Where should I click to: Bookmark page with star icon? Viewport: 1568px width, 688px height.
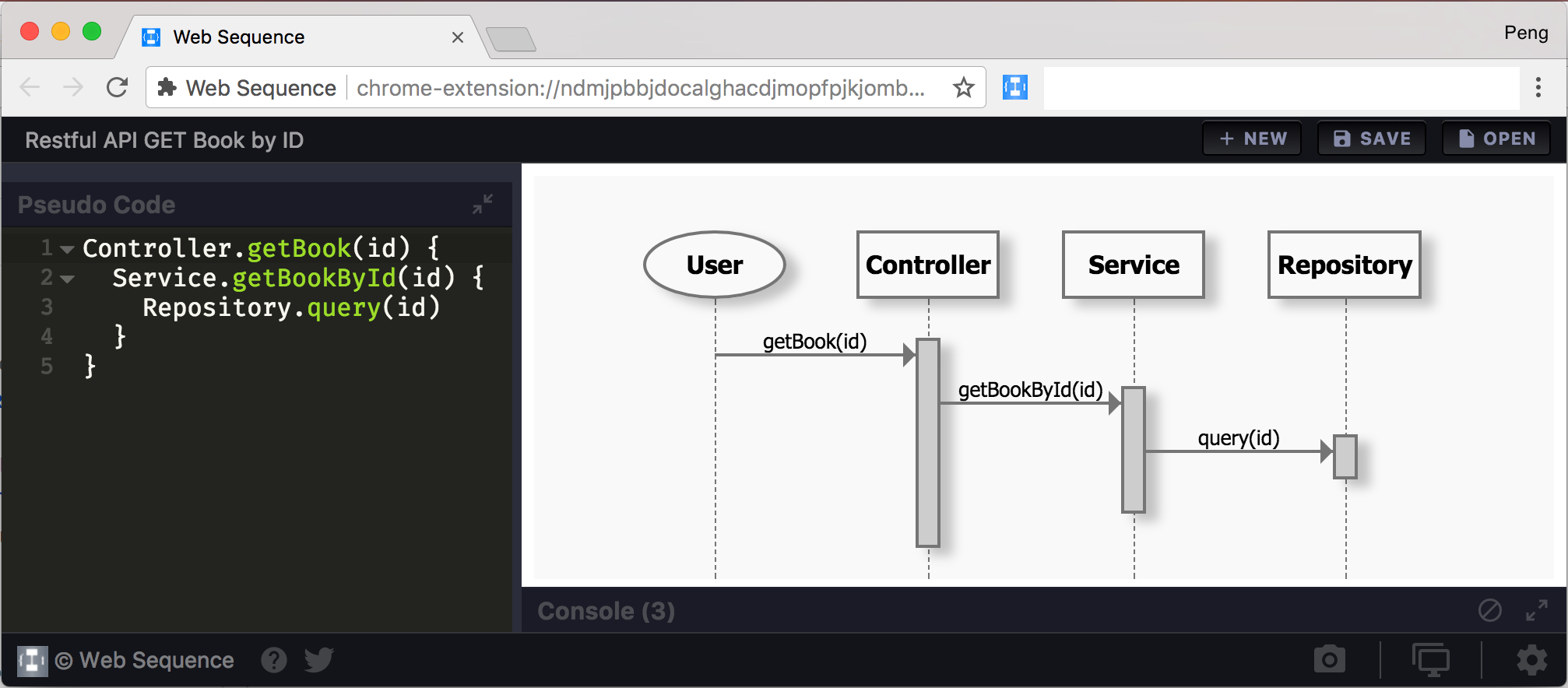pos(964,87)
